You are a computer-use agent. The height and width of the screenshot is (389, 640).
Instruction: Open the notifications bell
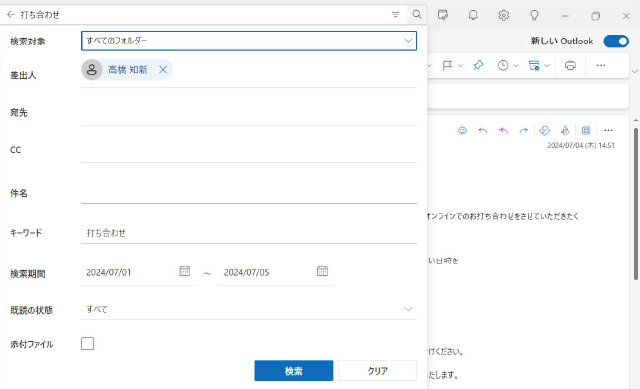pos(473,15)
